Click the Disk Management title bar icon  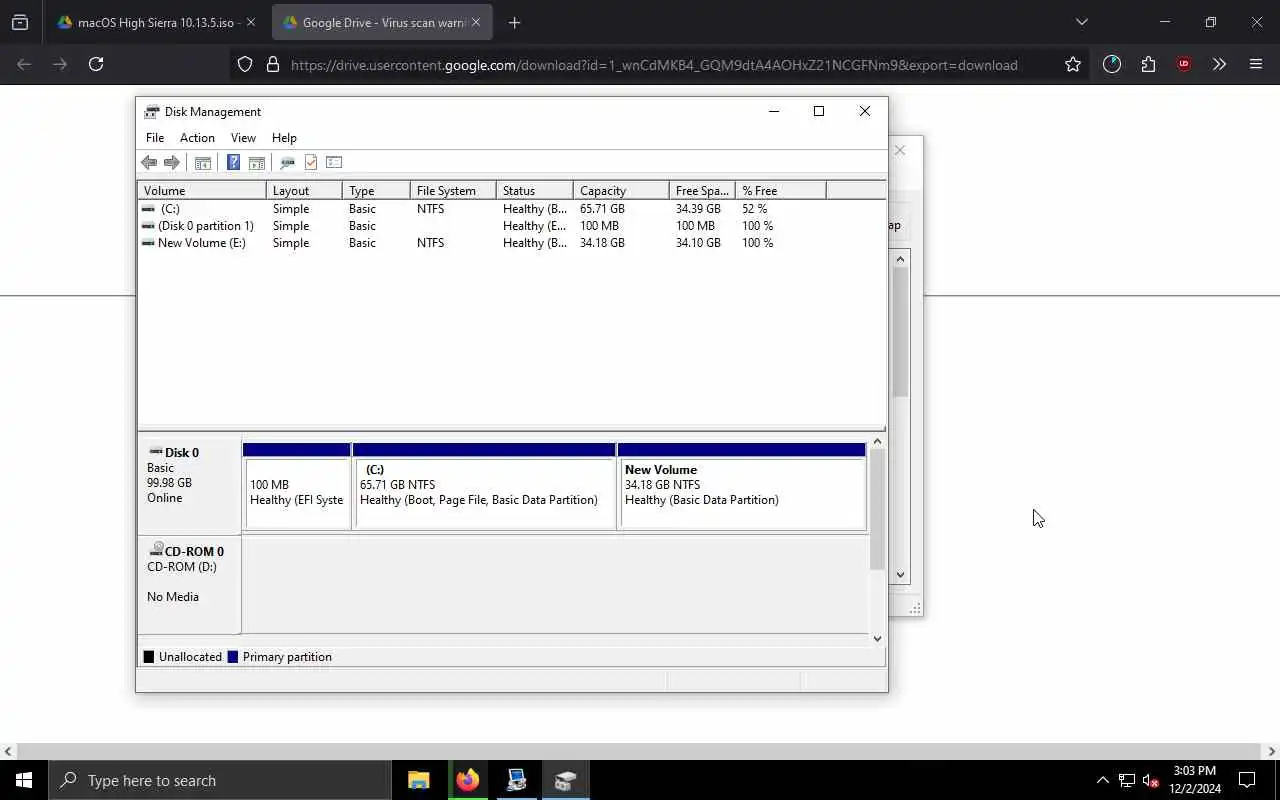(152, 111)
